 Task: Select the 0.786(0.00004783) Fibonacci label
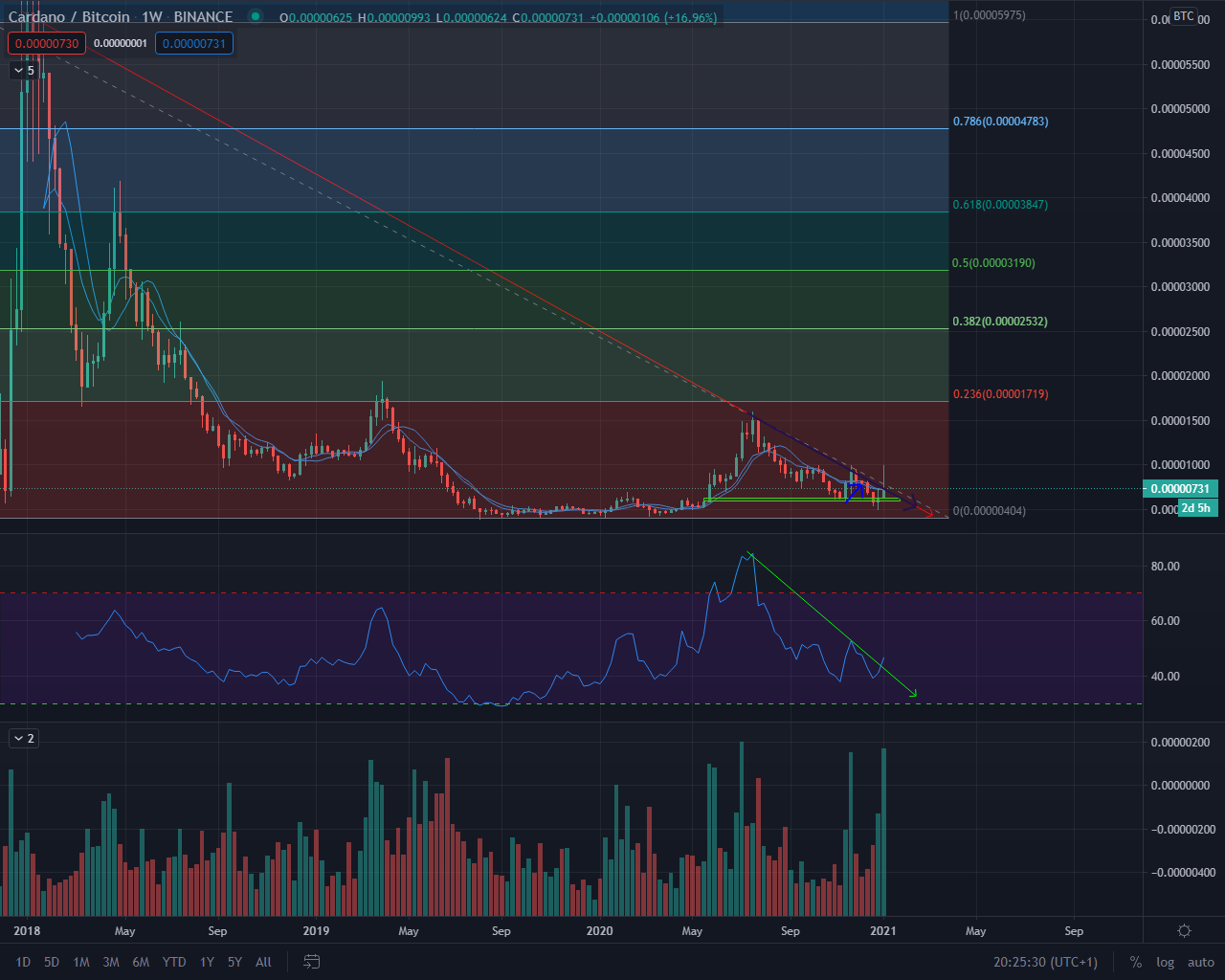1000,122
